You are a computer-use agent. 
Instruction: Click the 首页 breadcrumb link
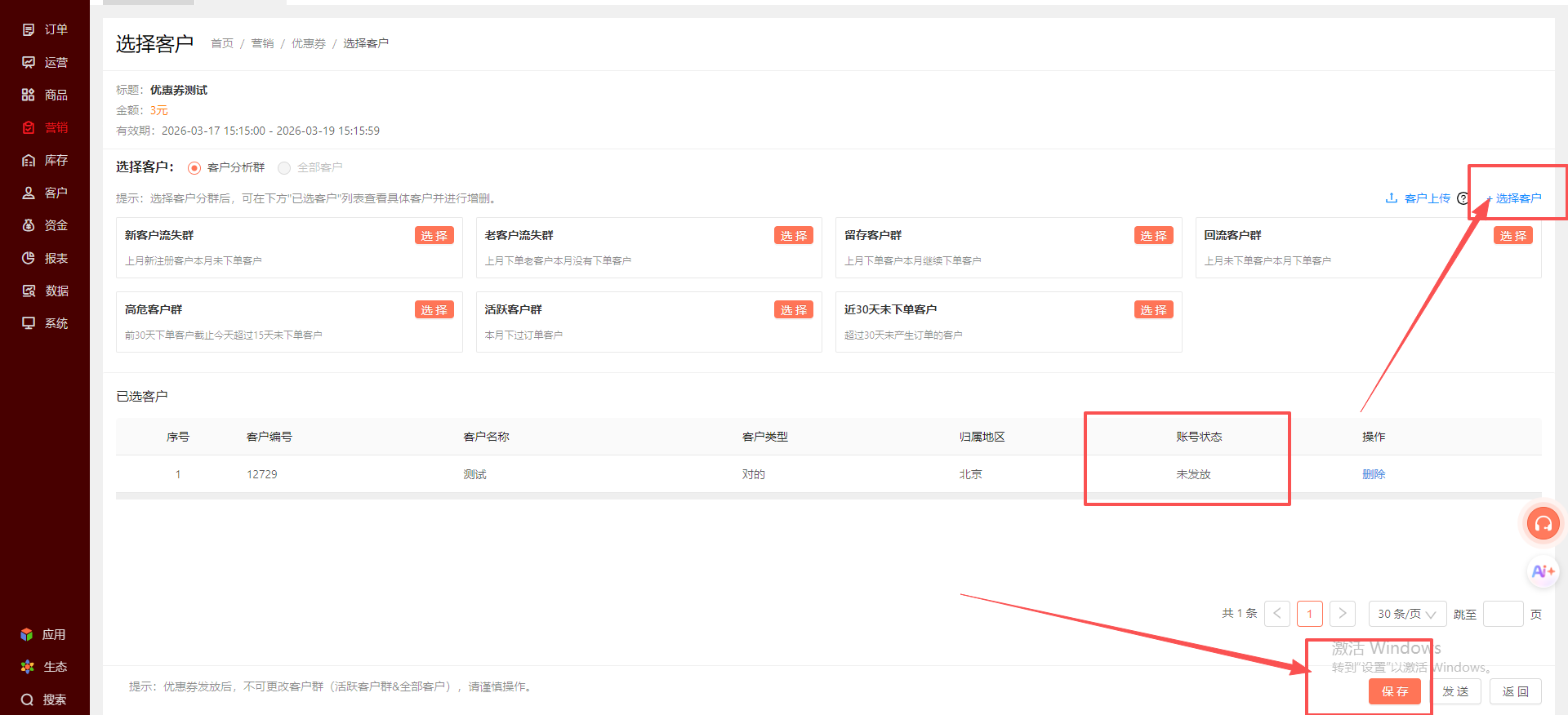tap(222, 43)
